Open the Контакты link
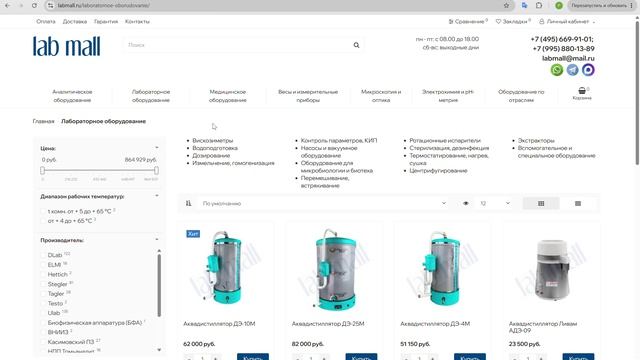This screenshot has width=640, height=360. (x=137, y=22)
